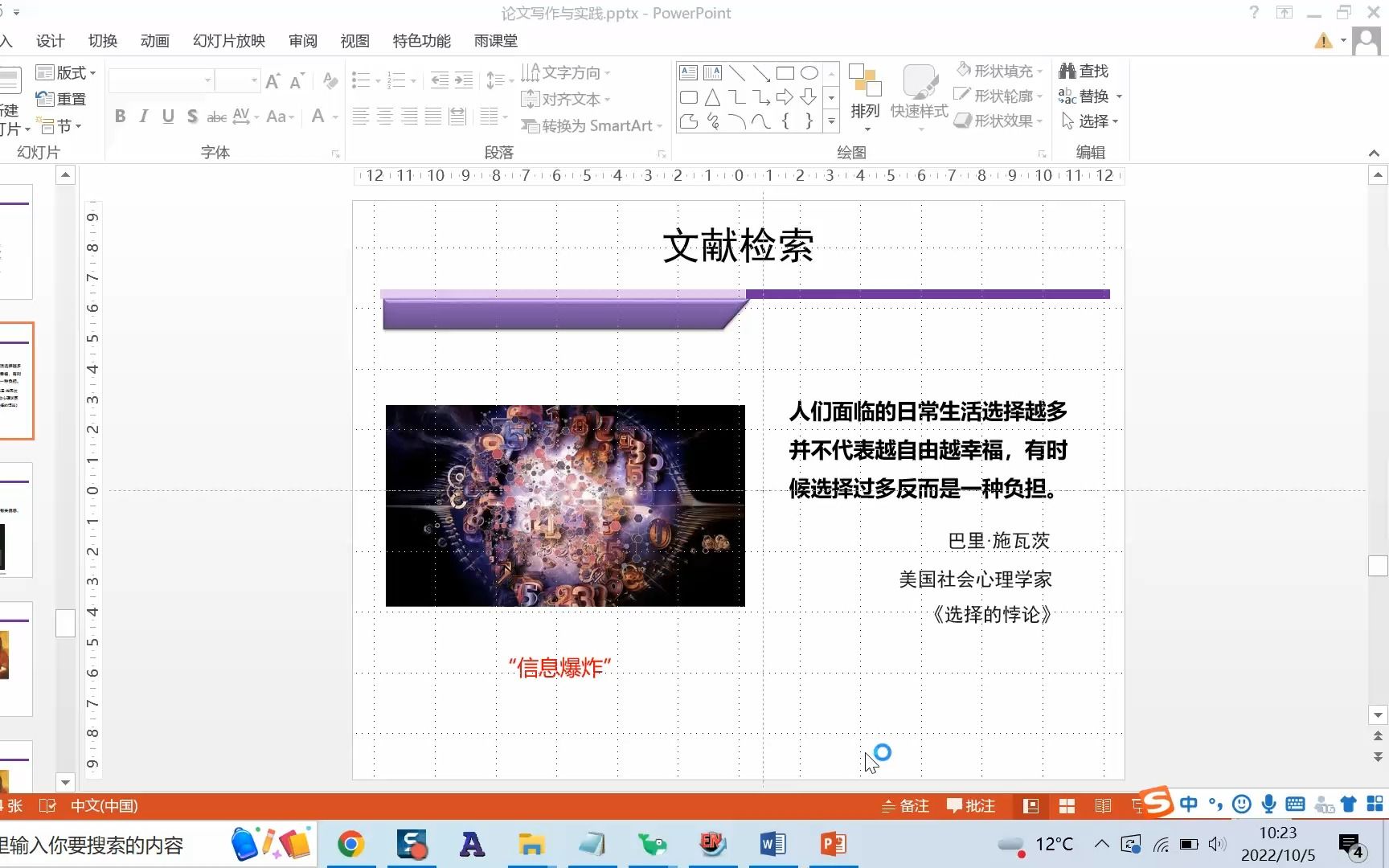Click Clear All Formatting icon

(330, 81)
